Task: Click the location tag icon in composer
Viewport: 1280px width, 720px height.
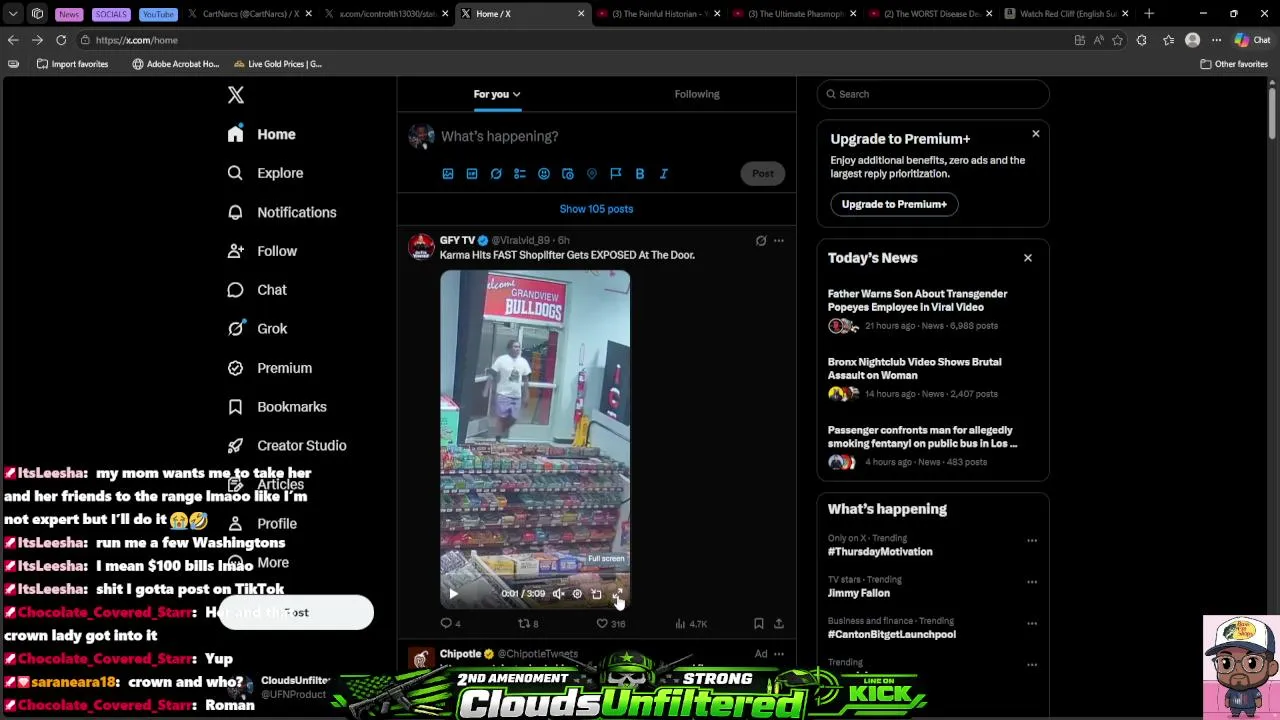Action: coord(592,174)
